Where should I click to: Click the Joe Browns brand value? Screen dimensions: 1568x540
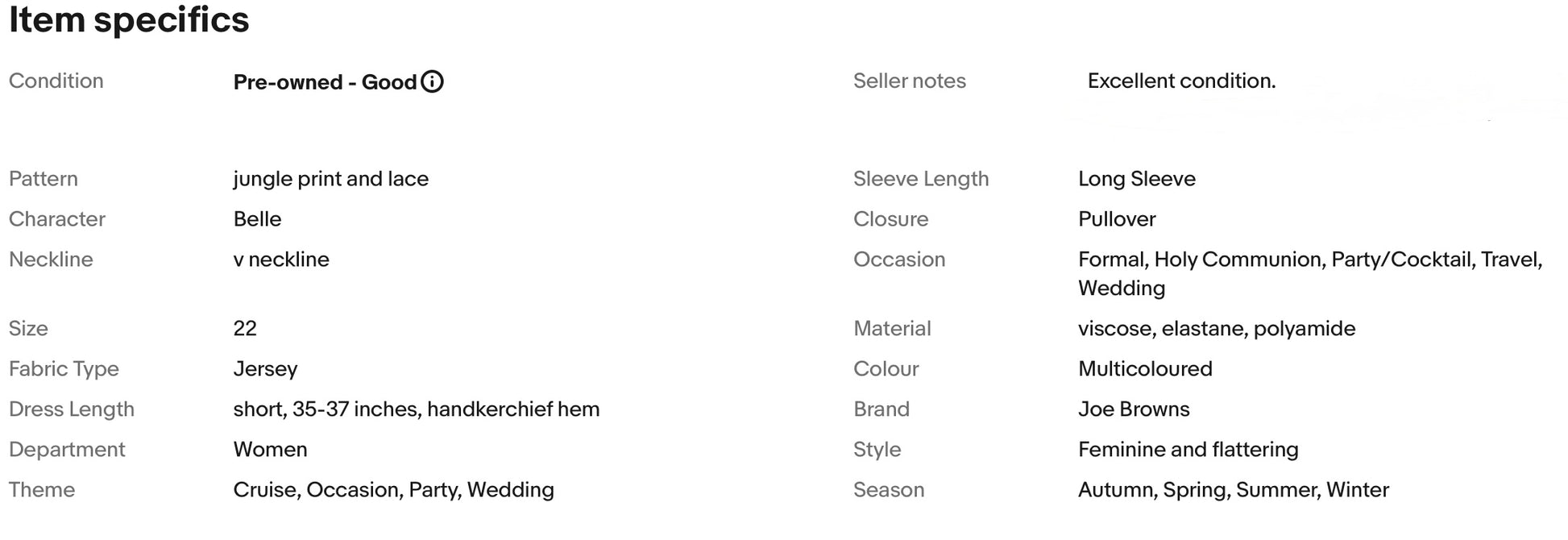(x=1134, y=409)
